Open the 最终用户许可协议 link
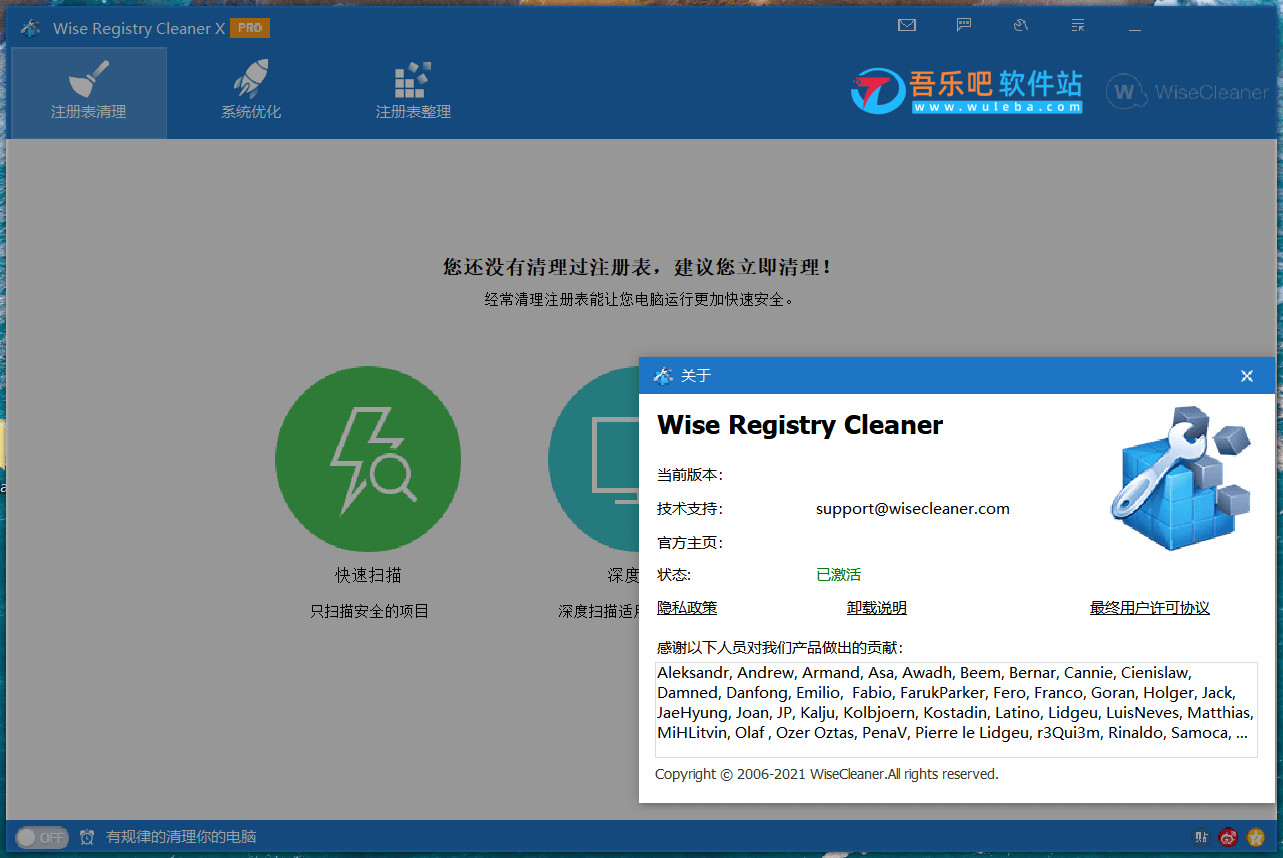Image resolution: width=1283 pixels, height=858 pixels. (x=1150, y=608)
